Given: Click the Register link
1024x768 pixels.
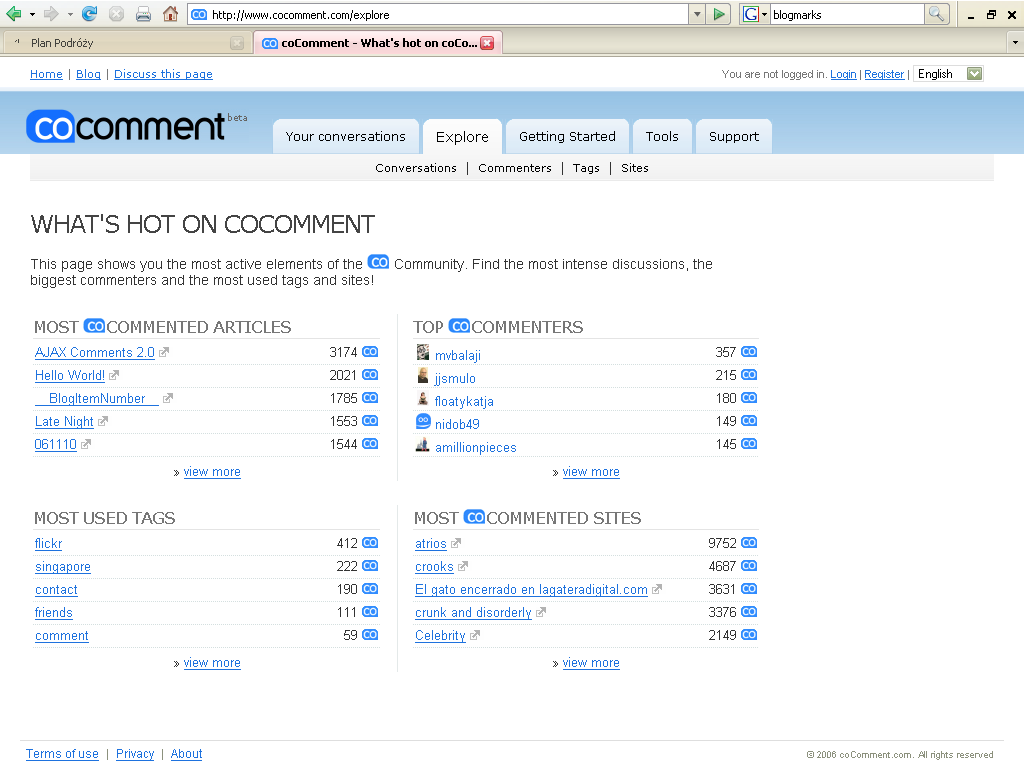Looking at the screenshot, I should pos(884,74).
